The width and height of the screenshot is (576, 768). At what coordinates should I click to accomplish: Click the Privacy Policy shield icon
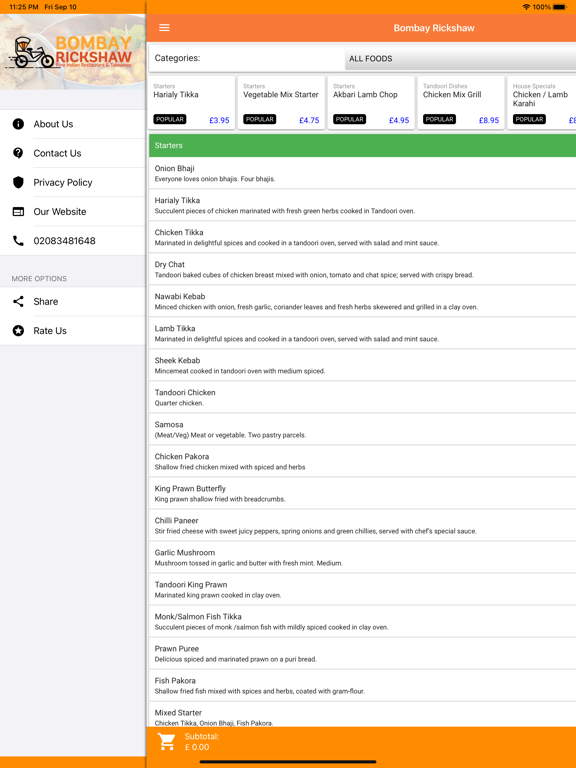18,183
